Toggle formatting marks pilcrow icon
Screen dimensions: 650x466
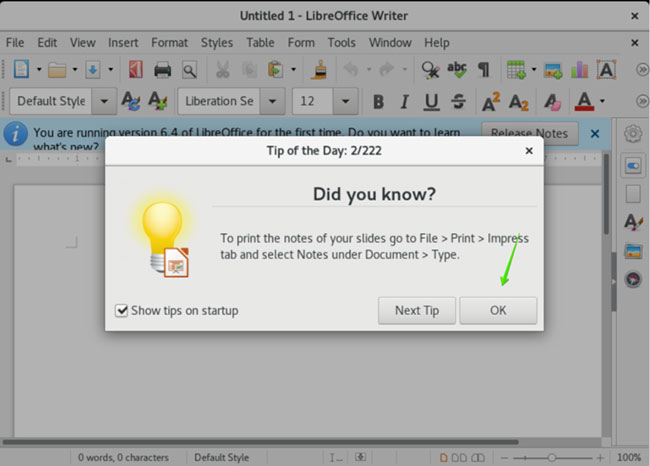(483, 70)
